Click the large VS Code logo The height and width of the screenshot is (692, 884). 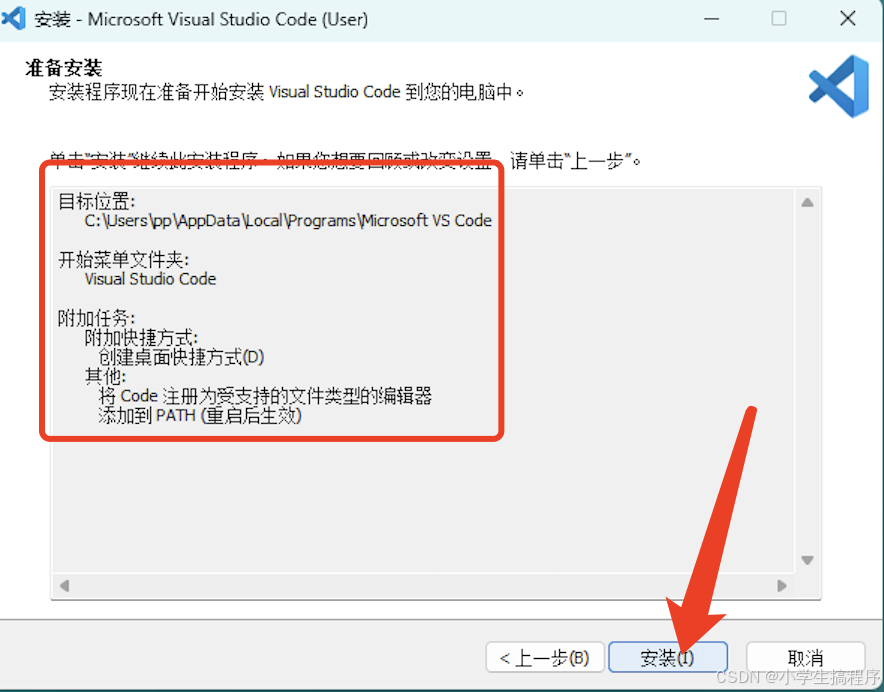point(839,86)
